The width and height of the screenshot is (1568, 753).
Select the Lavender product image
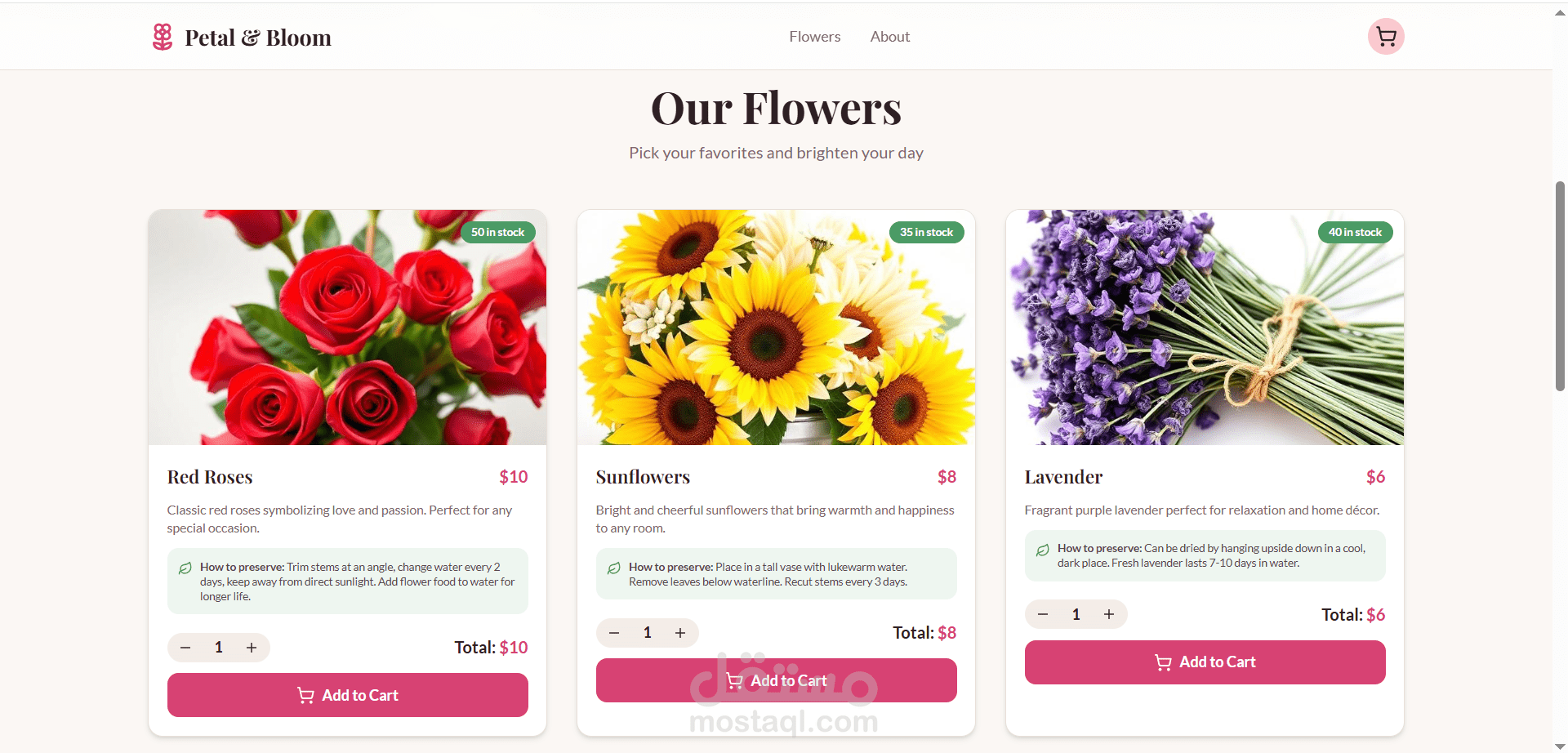1205,327
